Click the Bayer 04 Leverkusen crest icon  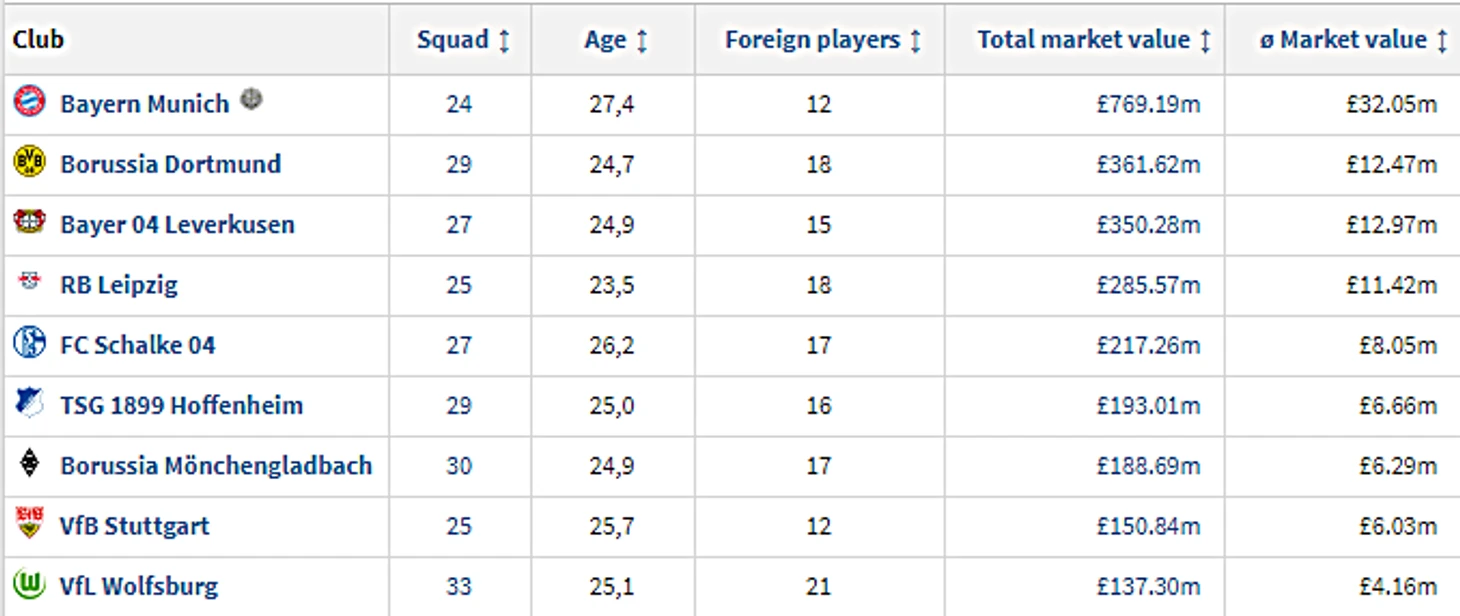pos(29,222)
